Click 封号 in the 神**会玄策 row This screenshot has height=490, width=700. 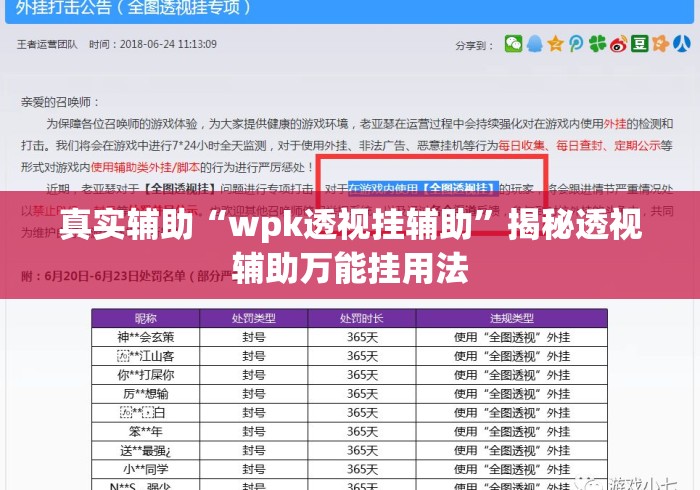pyautogui.click(x=254, y=337)
